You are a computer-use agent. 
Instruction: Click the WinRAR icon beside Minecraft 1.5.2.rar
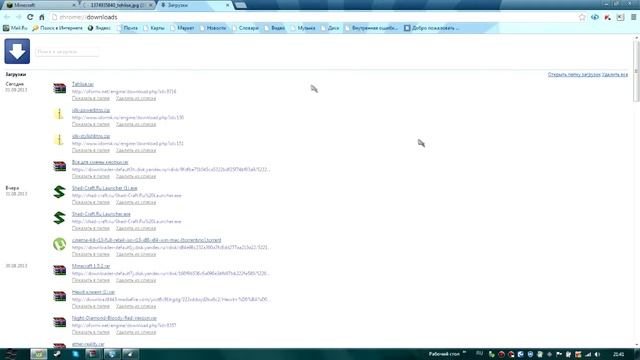coord(59,270)
